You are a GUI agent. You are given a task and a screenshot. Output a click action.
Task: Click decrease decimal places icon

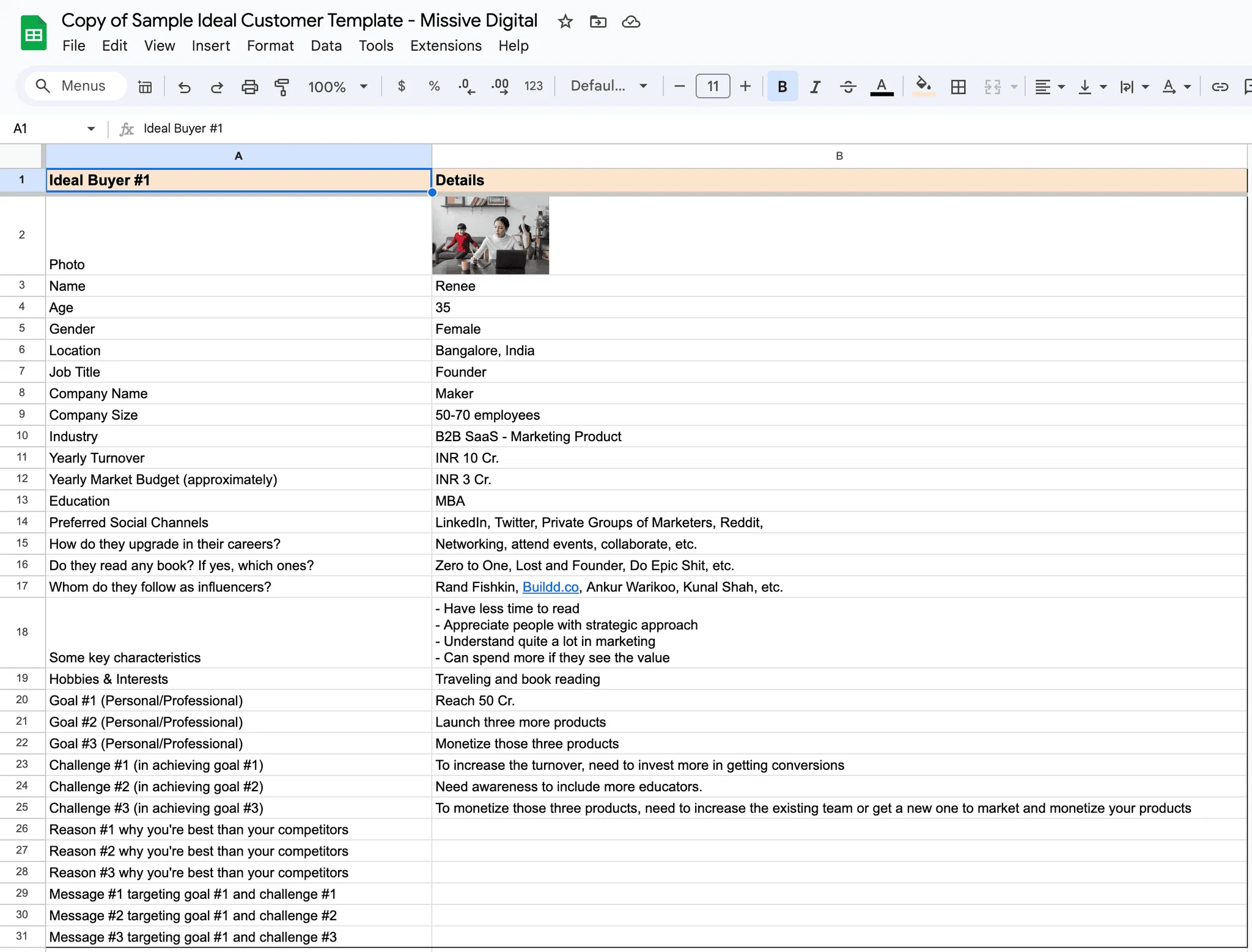466,87
